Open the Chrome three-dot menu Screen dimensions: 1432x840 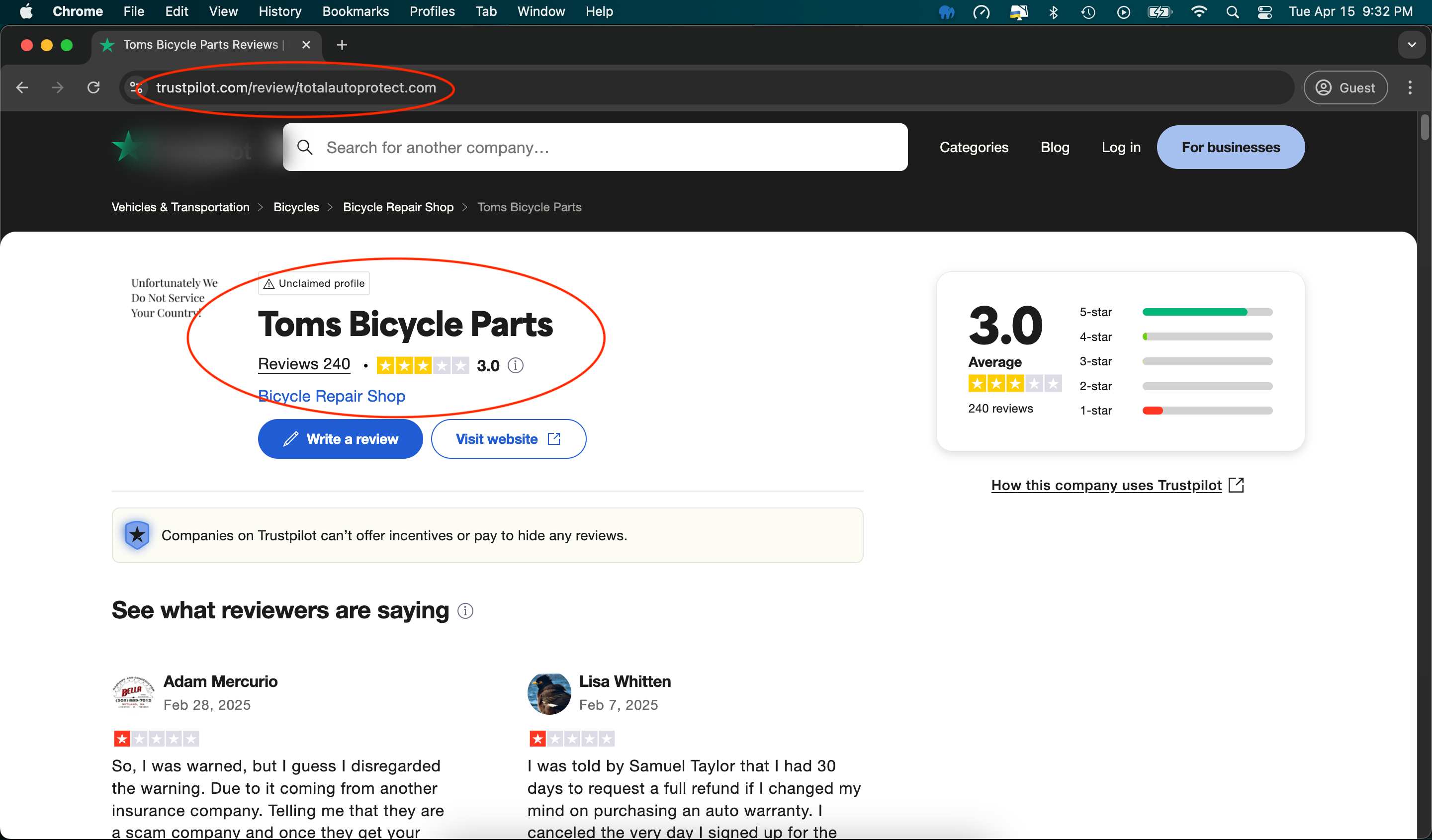[1410, 87]
